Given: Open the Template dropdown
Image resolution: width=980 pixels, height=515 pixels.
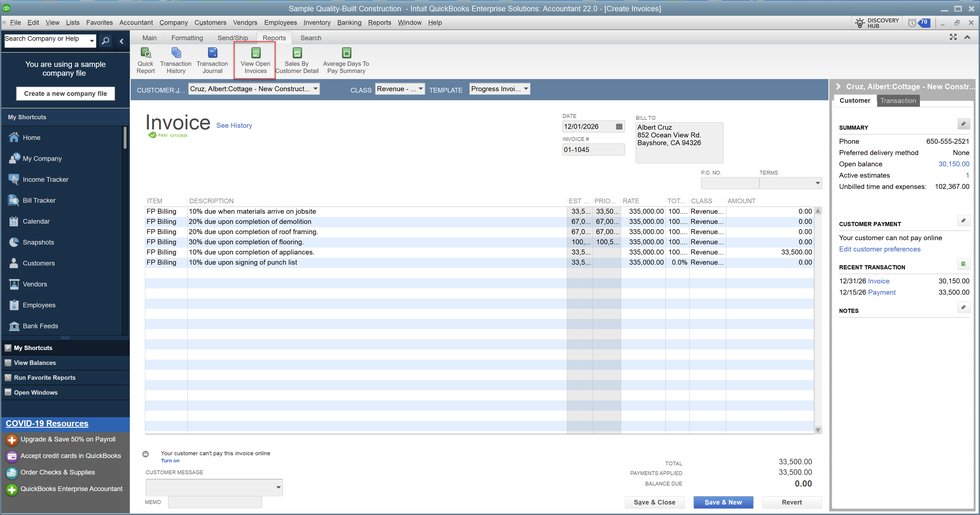Looking at the screenshot, I should tap(526, 89).
